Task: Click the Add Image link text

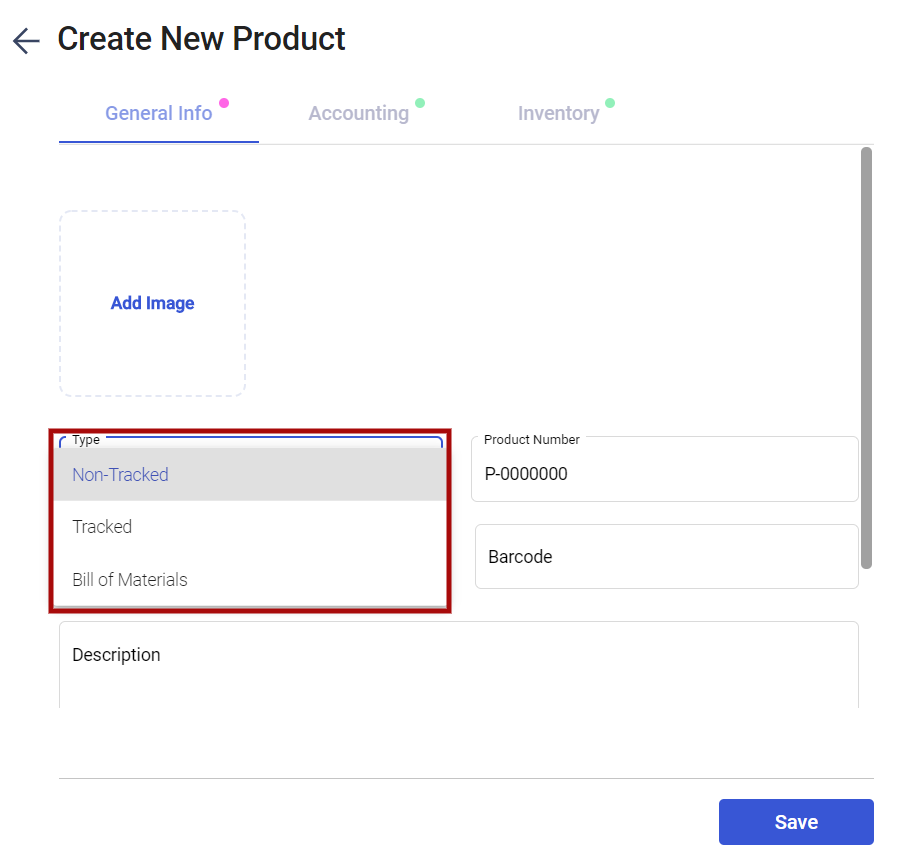Action: (x=152, y=303)
